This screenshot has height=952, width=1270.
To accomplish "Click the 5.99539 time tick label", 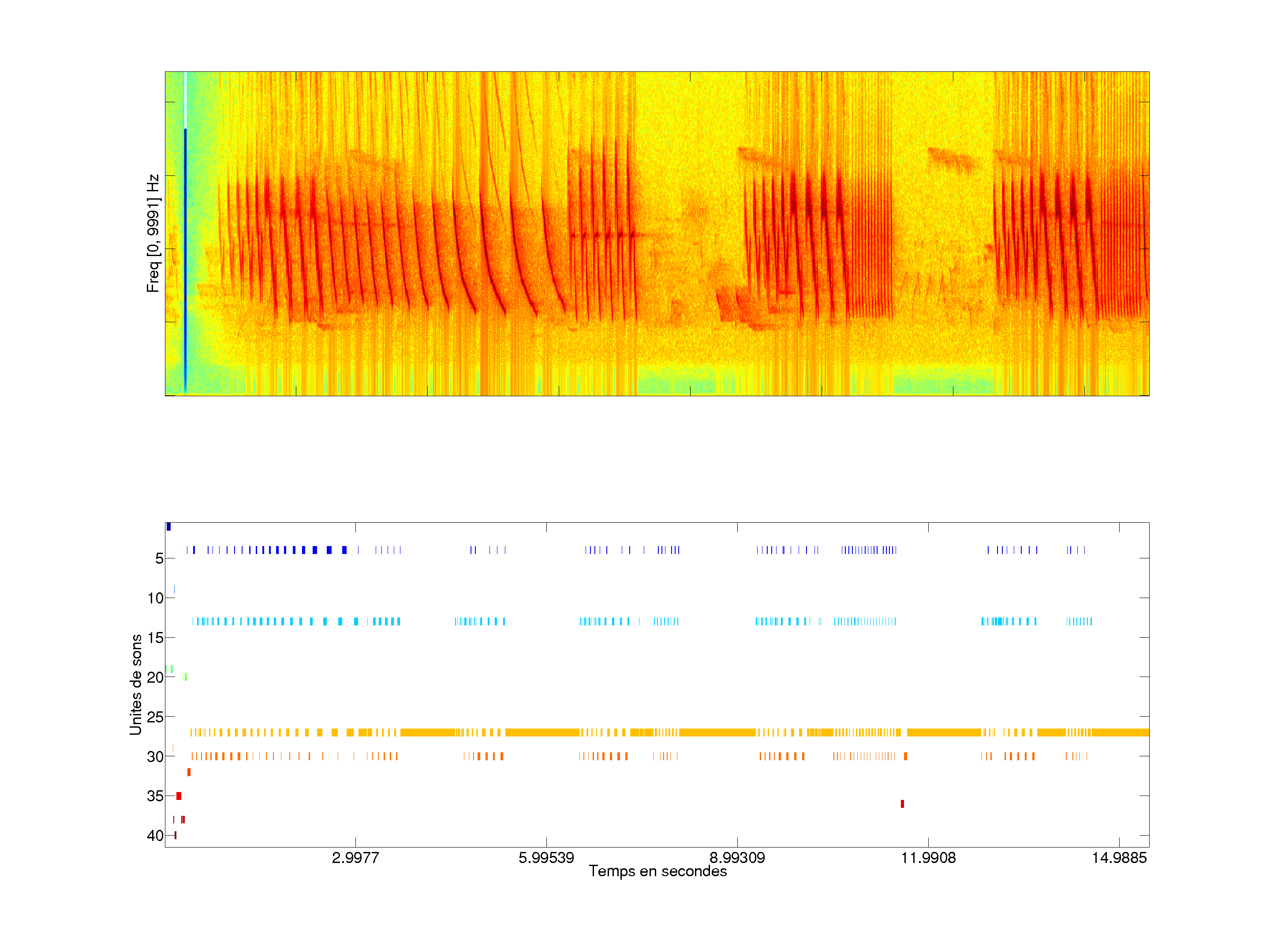I will (x=546, y=858).
